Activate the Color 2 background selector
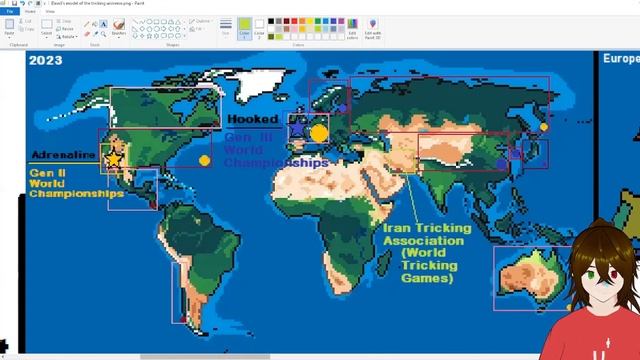Viewport: 640px width, 360px height. (x=259, y=29)
